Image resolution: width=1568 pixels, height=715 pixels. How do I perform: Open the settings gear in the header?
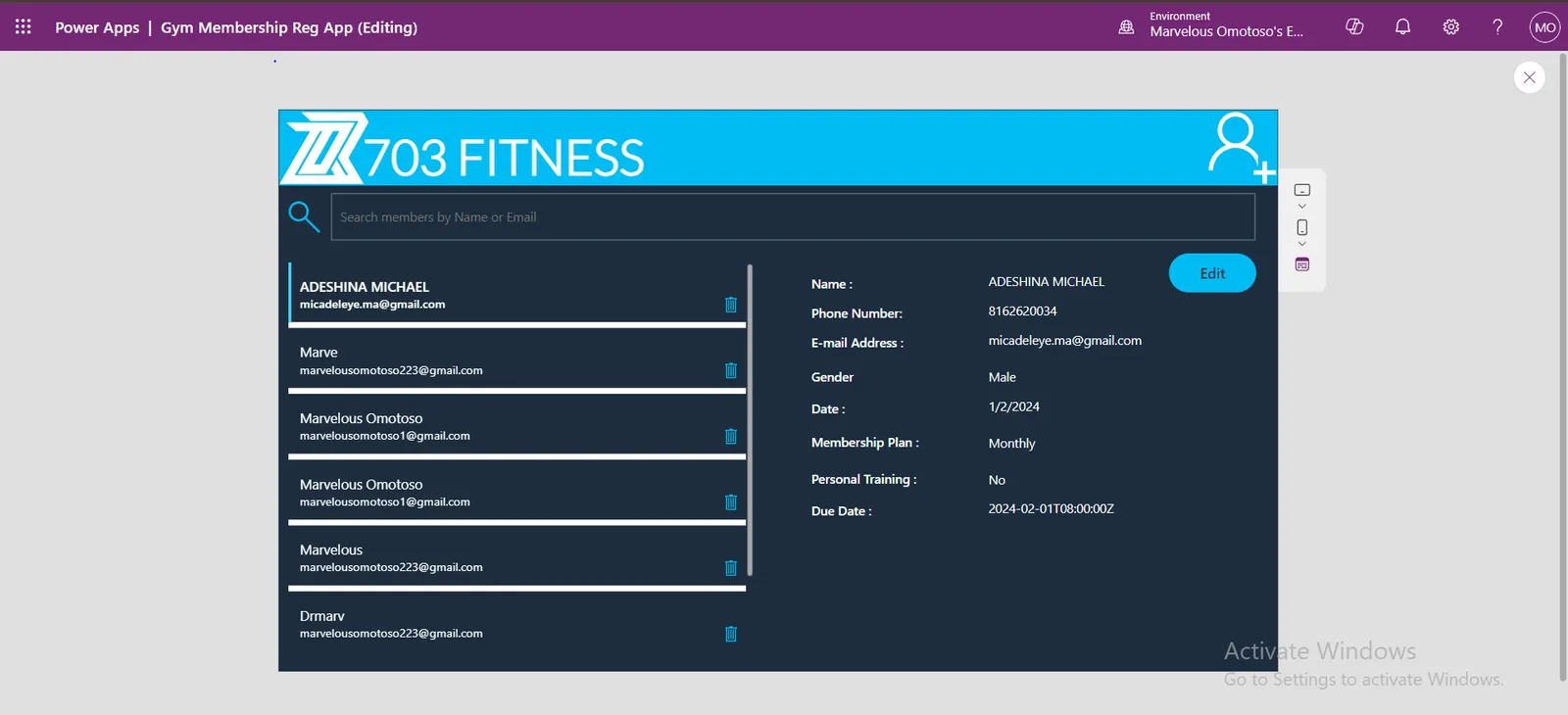pos(1450,26)
